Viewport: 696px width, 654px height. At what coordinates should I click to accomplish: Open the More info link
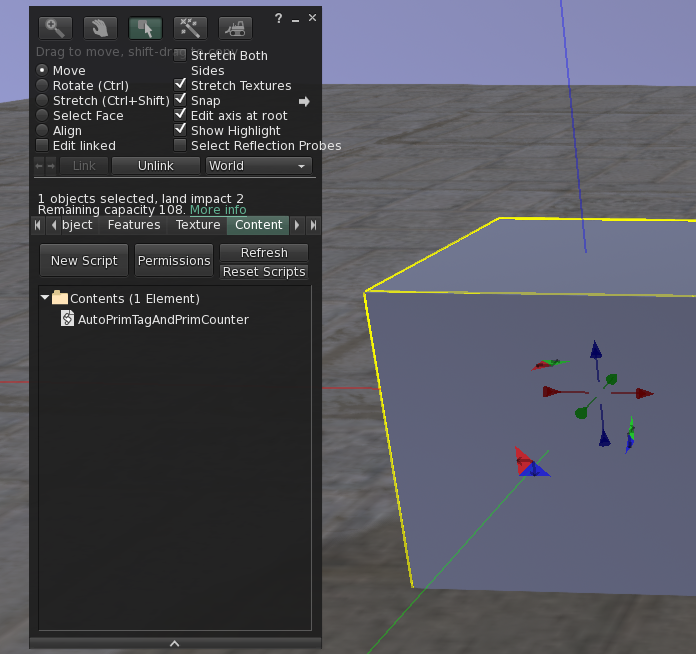(218, 210)
